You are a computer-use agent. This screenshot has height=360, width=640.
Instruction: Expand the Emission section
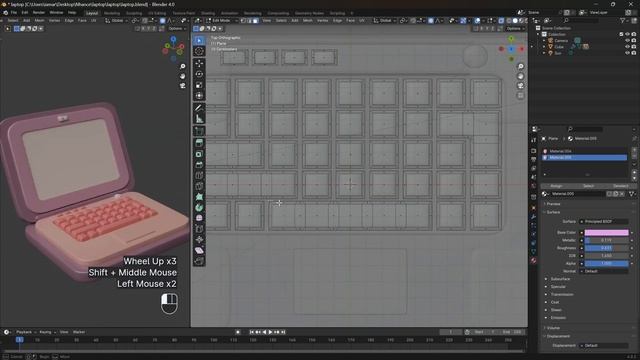(558, 318)
